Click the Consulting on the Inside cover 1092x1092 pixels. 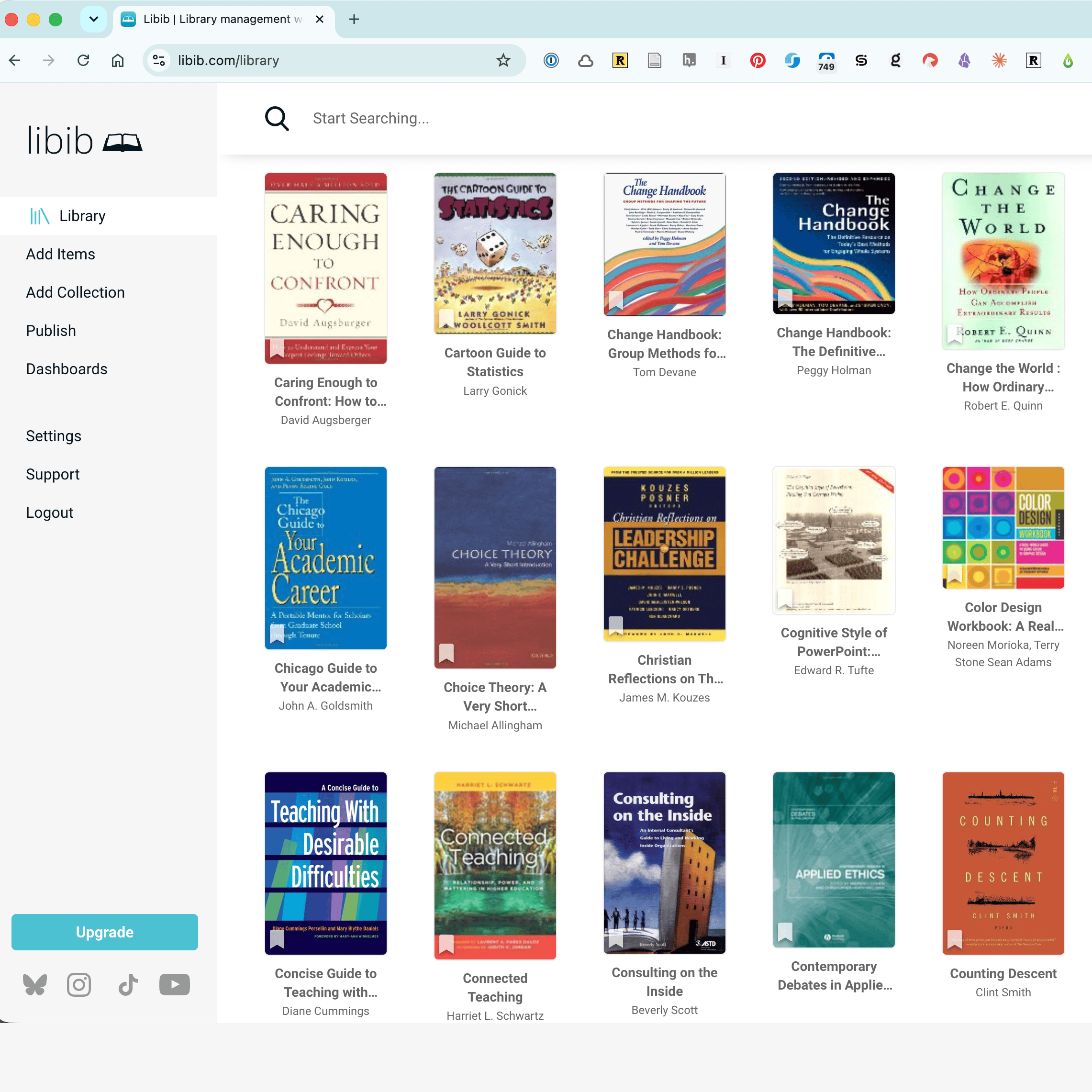point(665,862)
